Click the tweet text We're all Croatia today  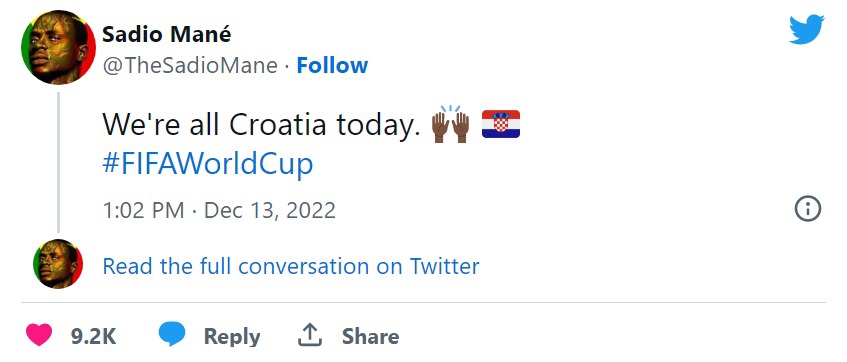tap(261, 125)
